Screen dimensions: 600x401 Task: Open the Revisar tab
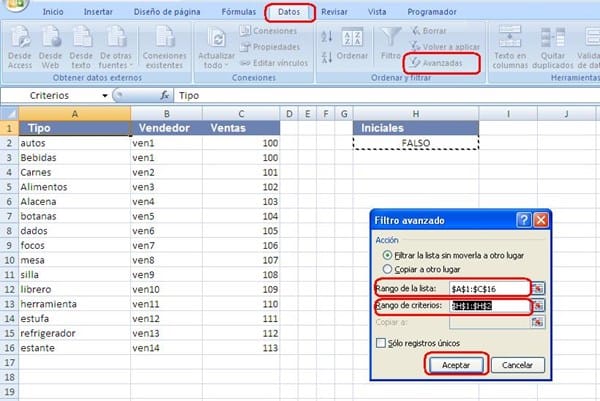pyautogui.click(x=334, y=12)
